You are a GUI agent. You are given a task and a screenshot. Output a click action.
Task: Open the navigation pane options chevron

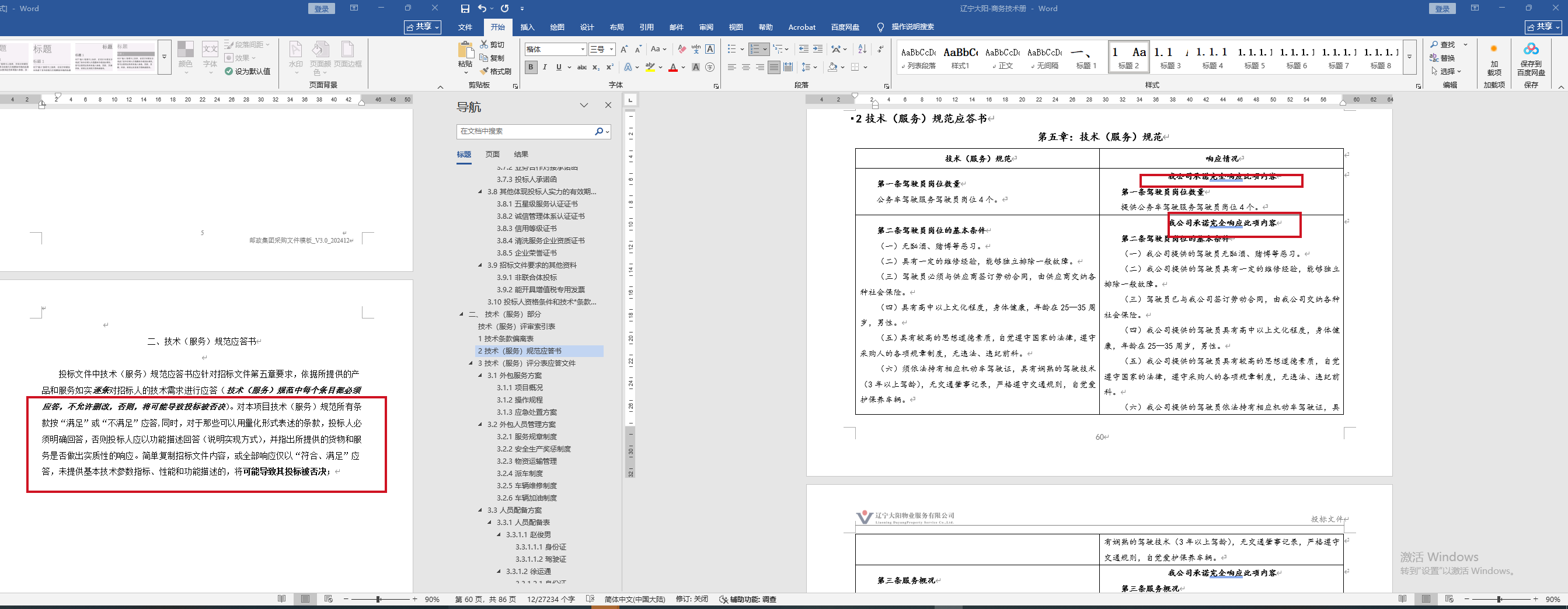(584, 106)
